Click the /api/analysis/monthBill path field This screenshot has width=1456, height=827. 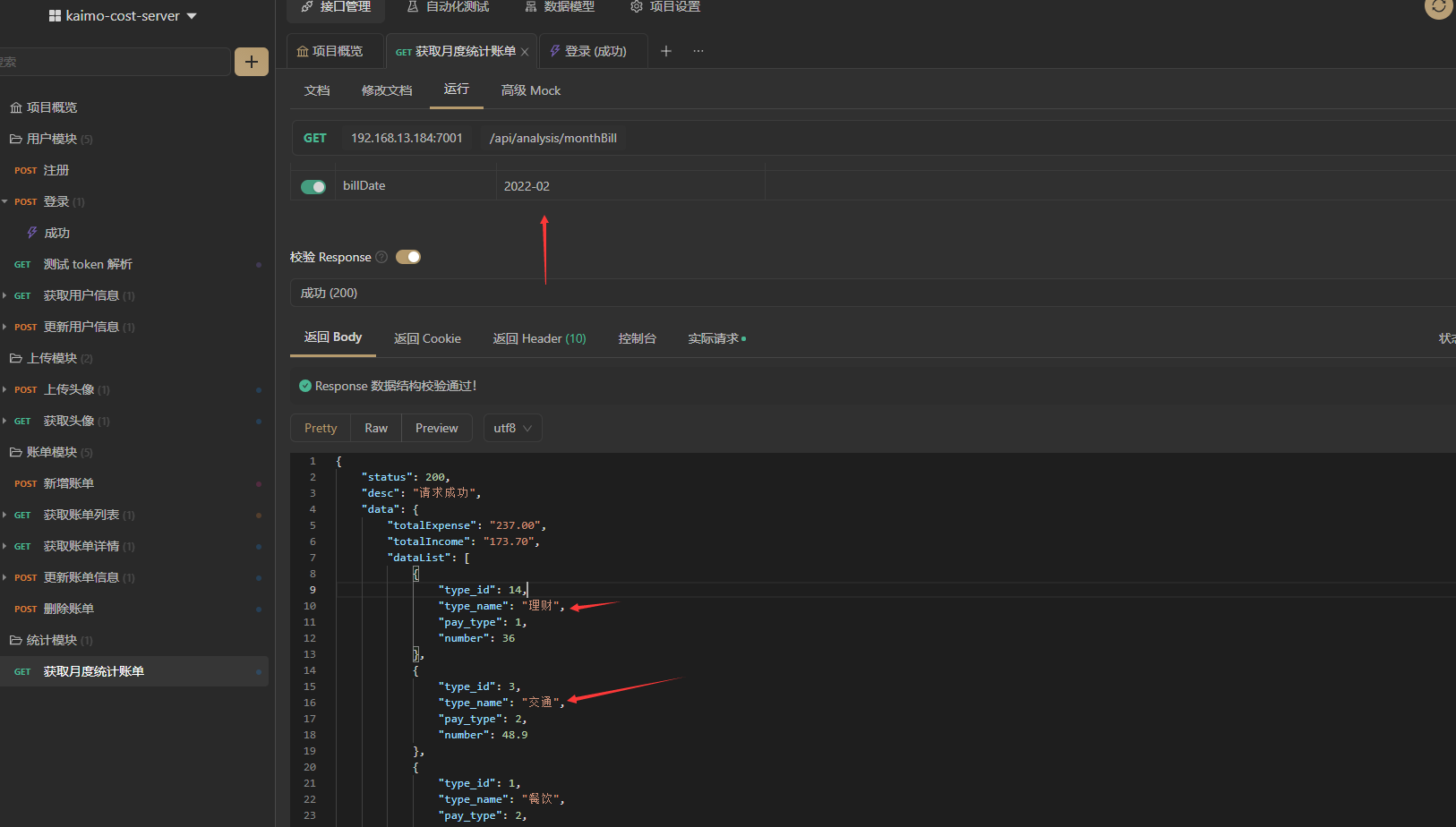(x=553, y=138)
